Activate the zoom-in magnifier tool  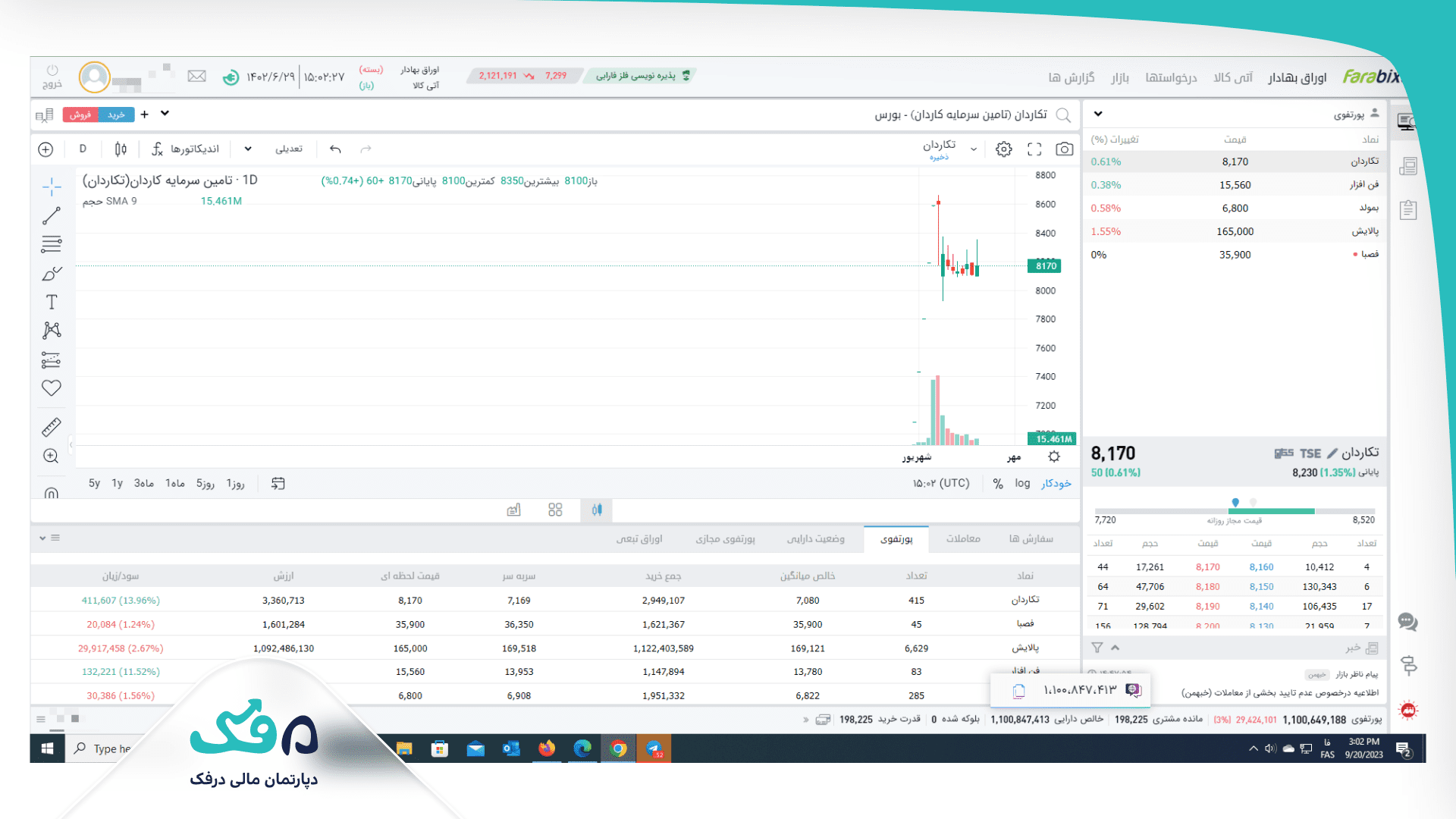tap(52, 456)
